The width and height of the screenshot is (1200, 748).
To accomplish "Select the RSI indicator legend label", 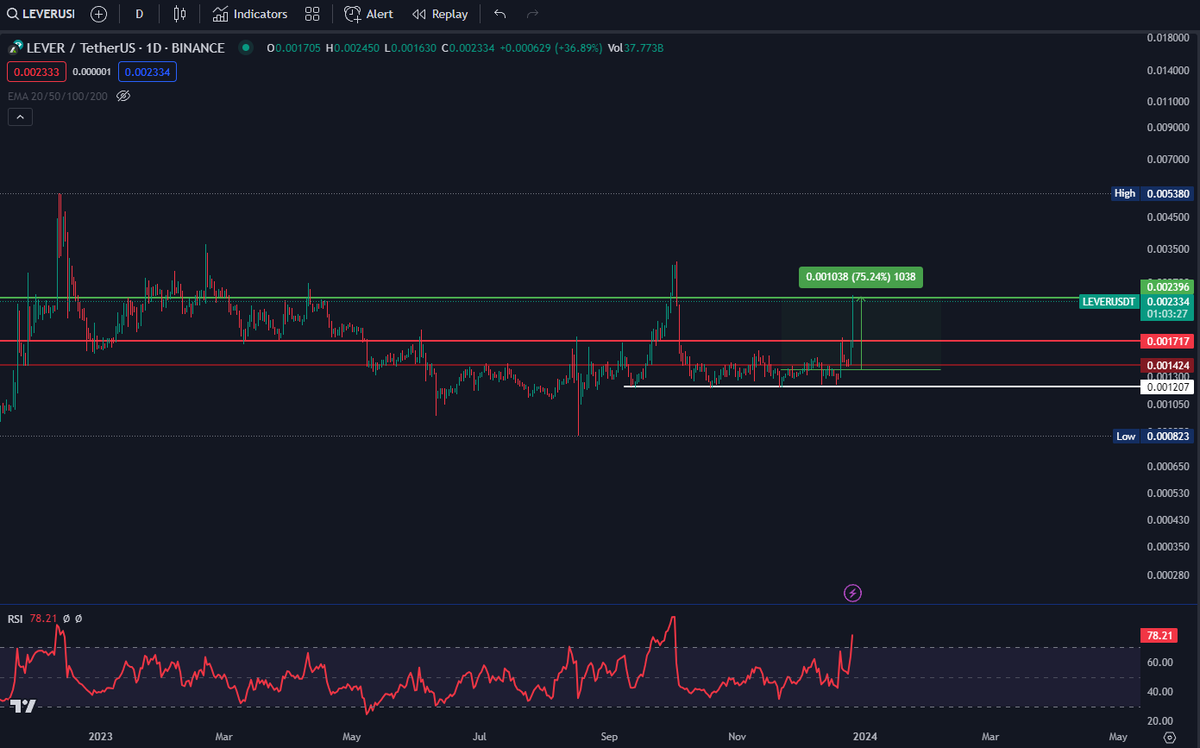I will [x=15, y=619].
